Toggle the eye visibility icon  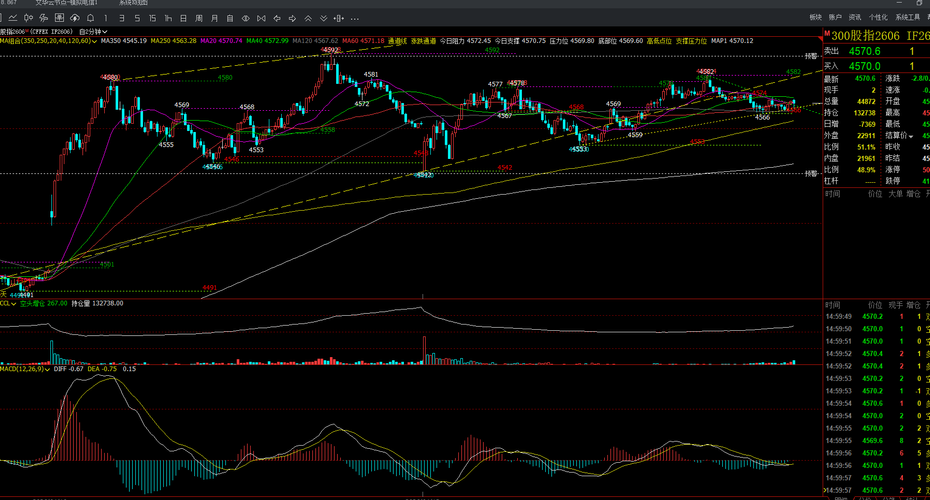point(246,18)
